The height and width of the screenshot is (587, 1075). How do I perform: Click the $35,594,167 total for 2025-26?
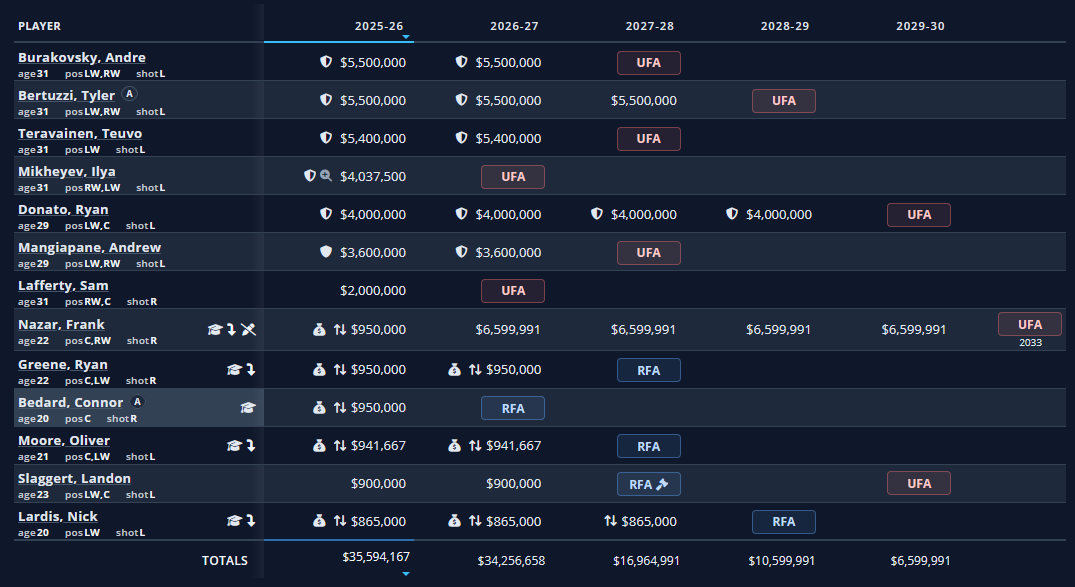[376, 557]
